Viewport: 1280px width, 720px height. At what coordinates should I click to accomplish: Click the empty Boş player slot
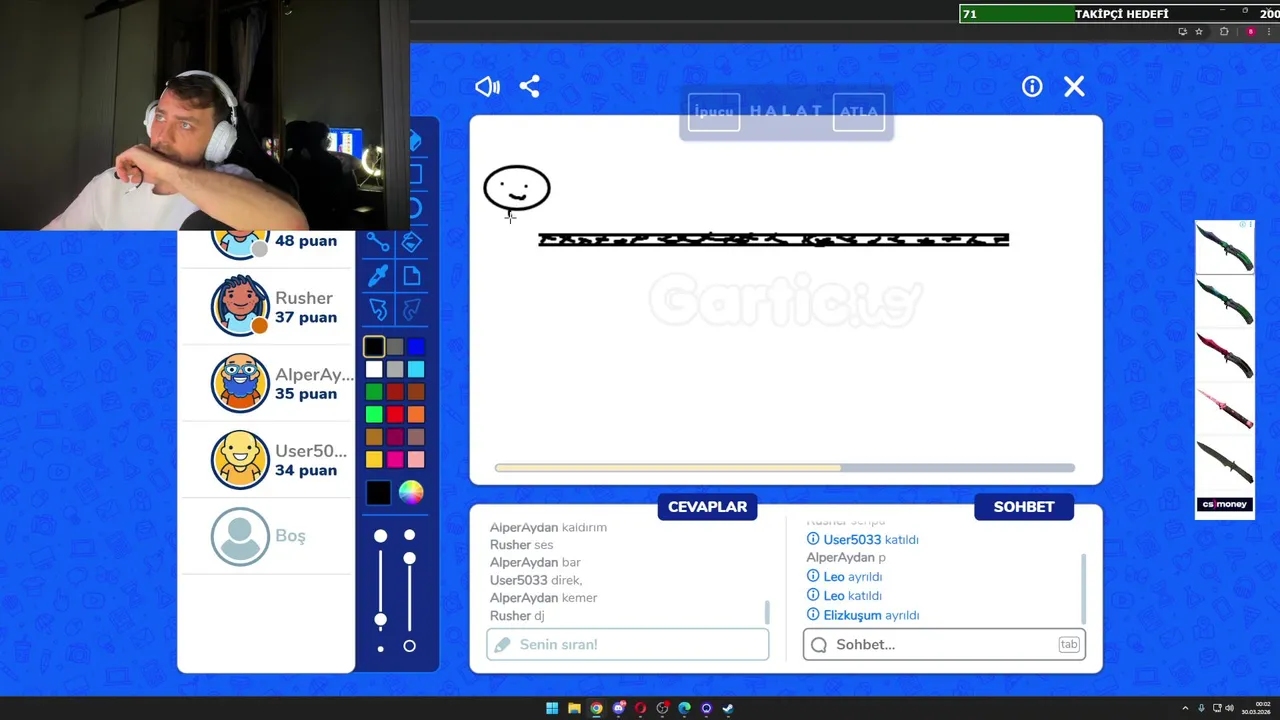click(x=266, y=536)
